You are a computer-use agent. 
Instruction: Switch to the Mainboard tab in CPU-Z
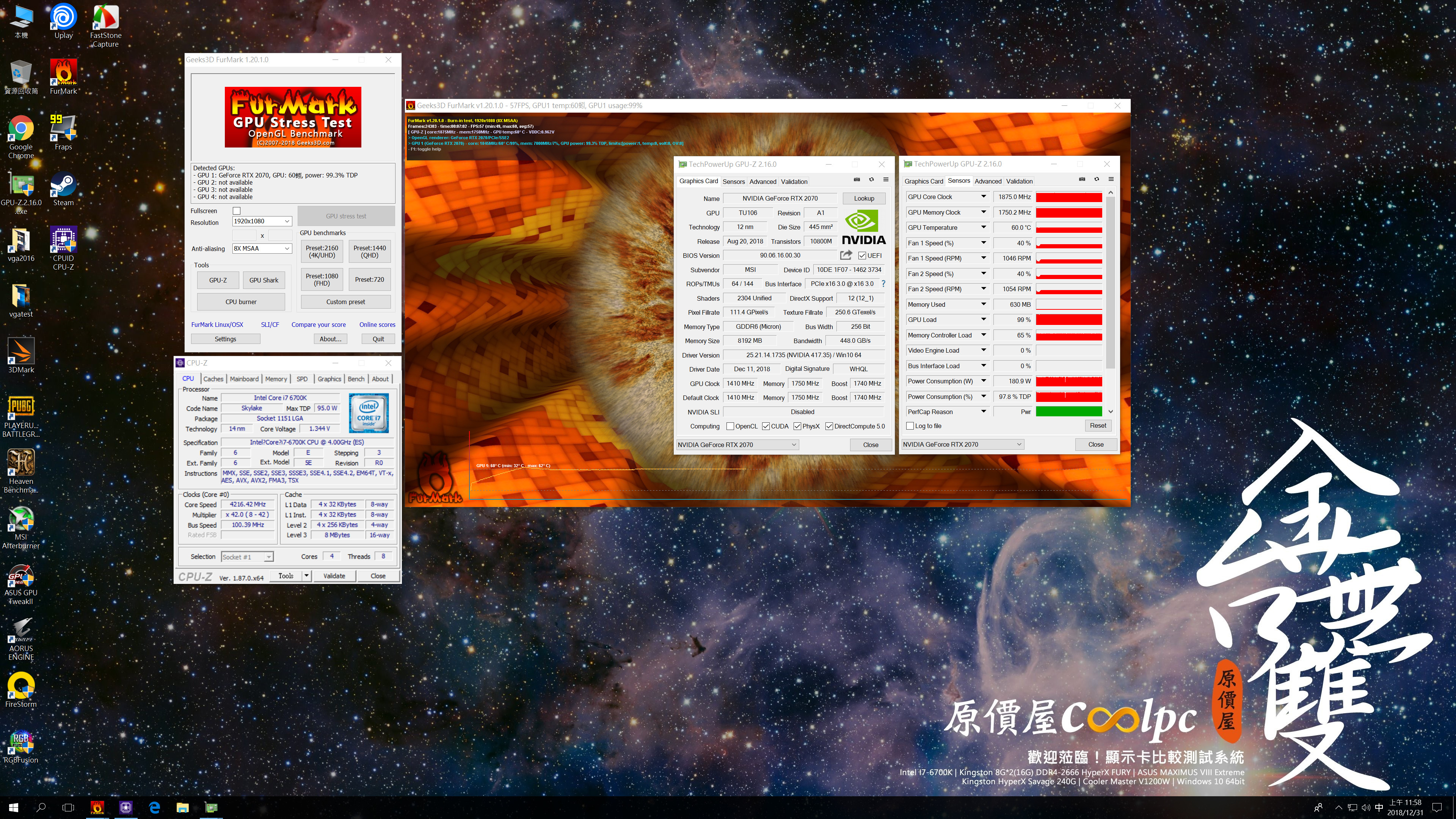pos(244,379)
